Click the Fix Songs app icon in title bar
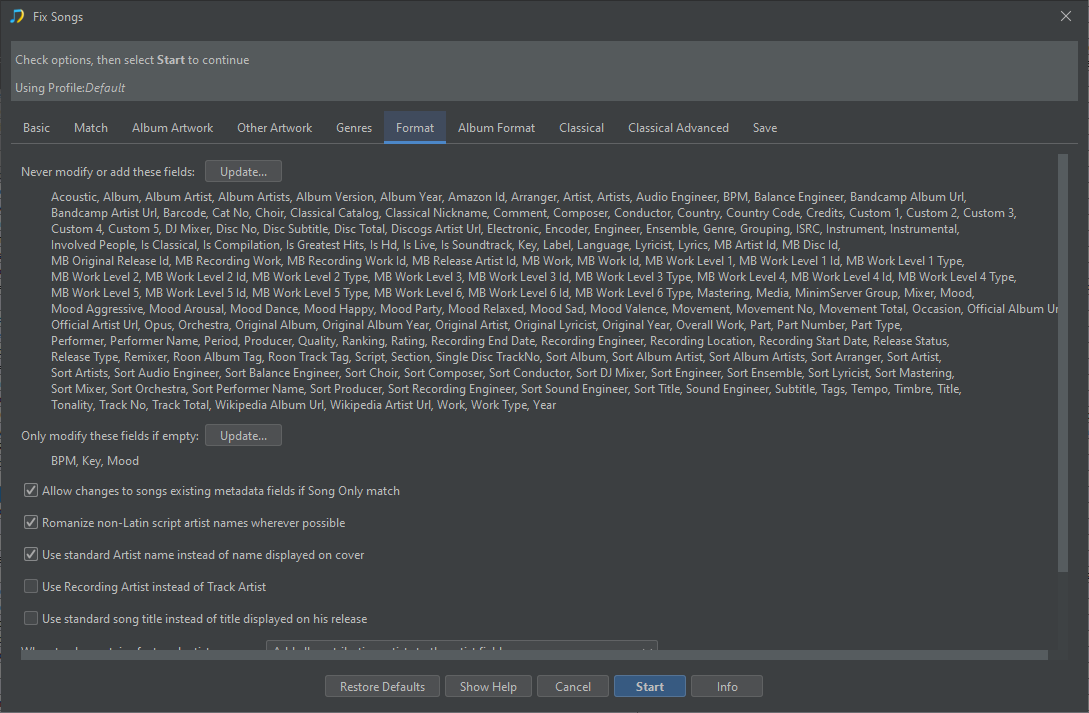The image size is (1089, 713). tap(17, 17)
